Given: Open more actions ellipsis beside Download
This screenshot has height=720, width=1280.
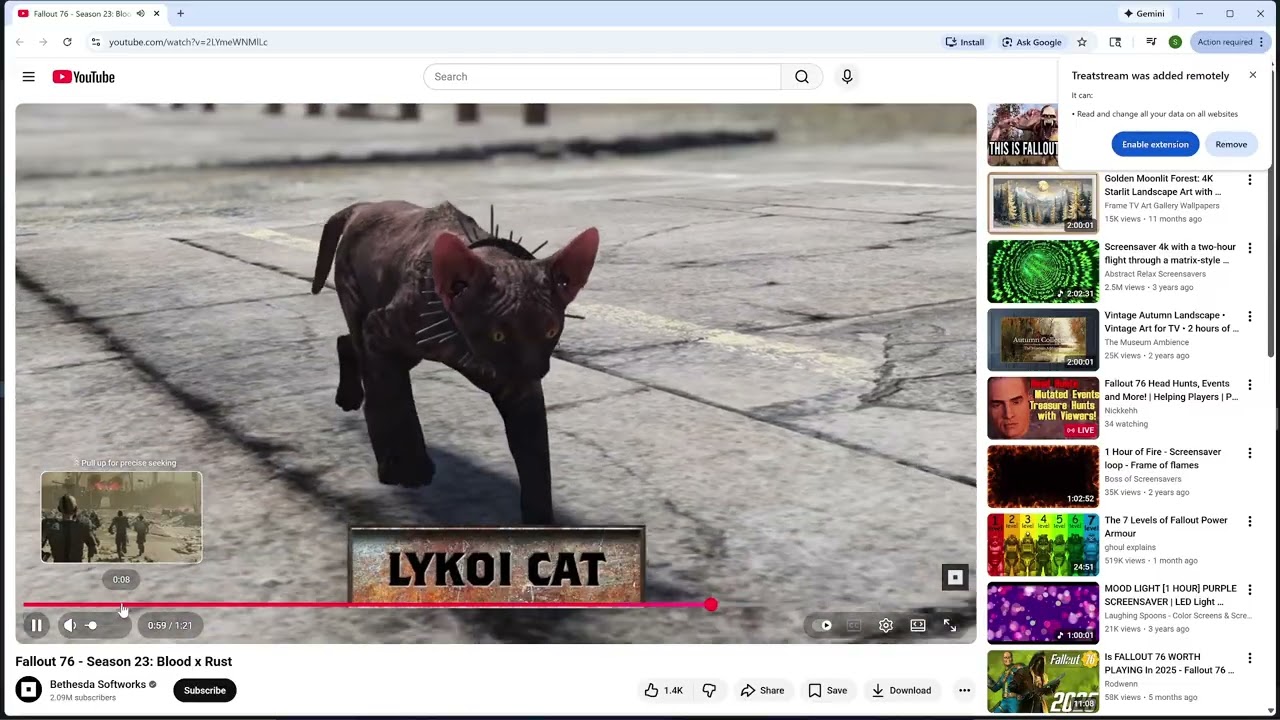Looking at the screenshot, I should (x=964, y=690).
